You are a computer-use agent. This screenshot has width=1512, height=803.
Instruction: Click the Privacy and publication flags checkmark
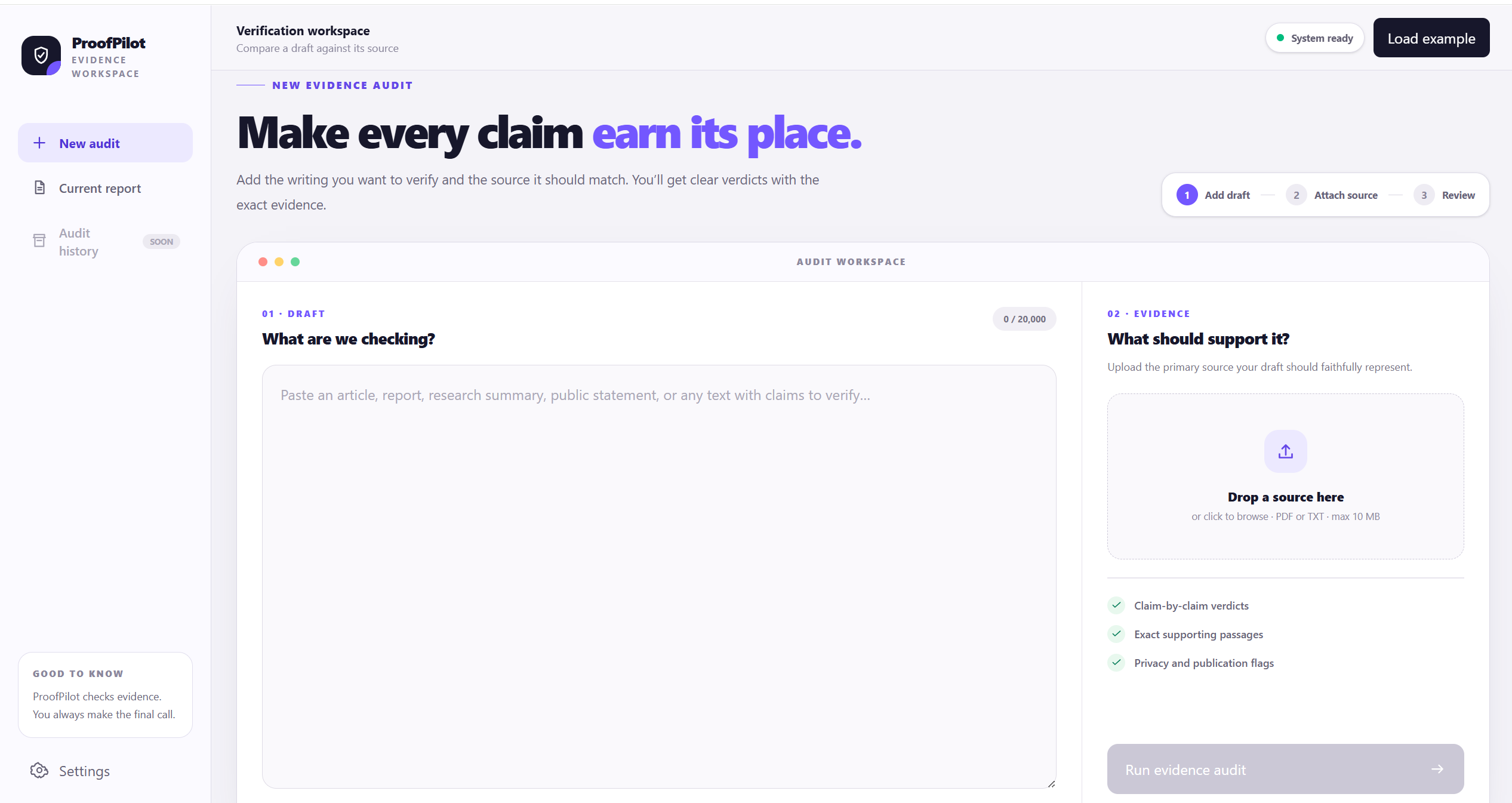(1116, 663)
